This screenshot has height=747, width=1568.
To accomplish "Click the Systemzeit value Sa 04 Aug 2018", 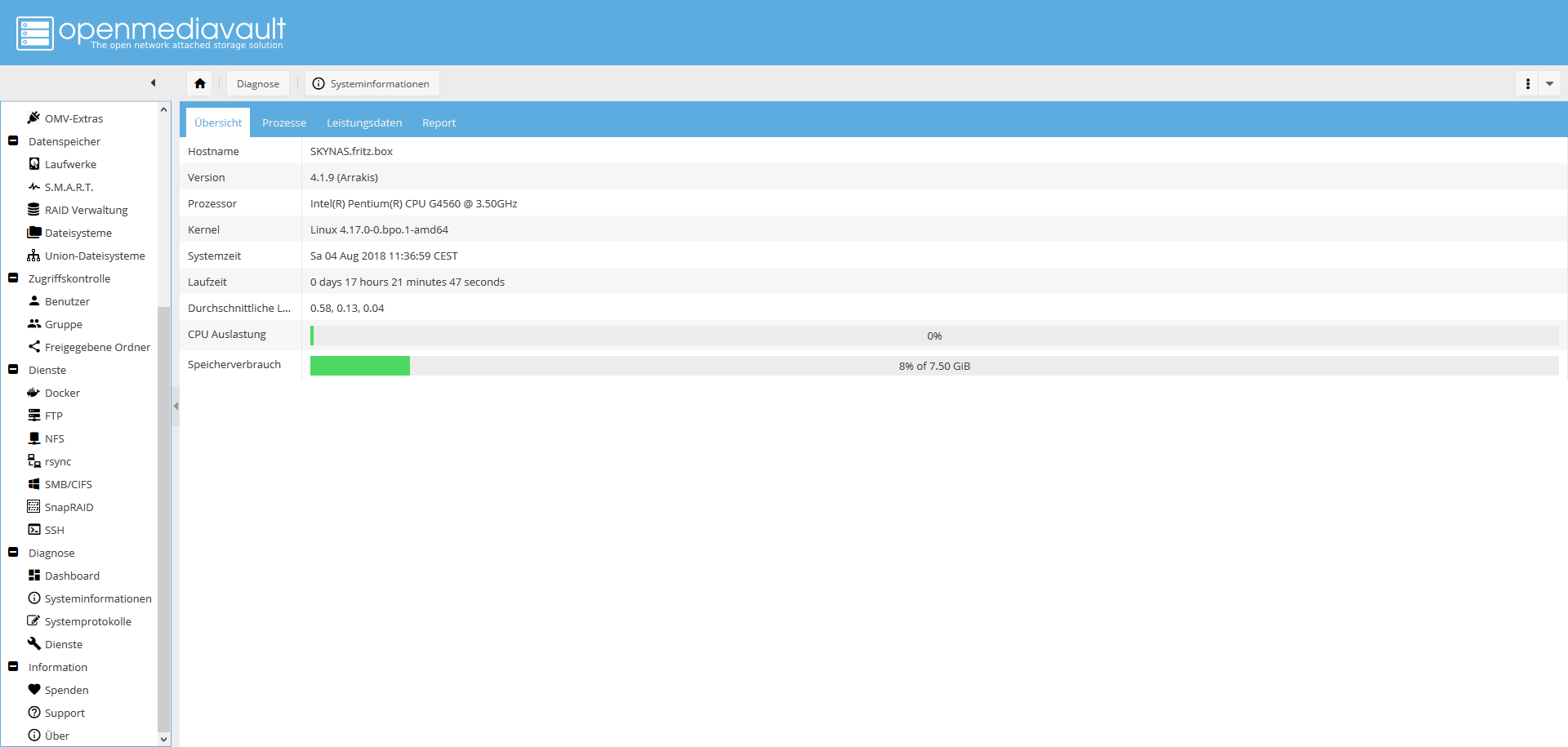I will 384,256.
